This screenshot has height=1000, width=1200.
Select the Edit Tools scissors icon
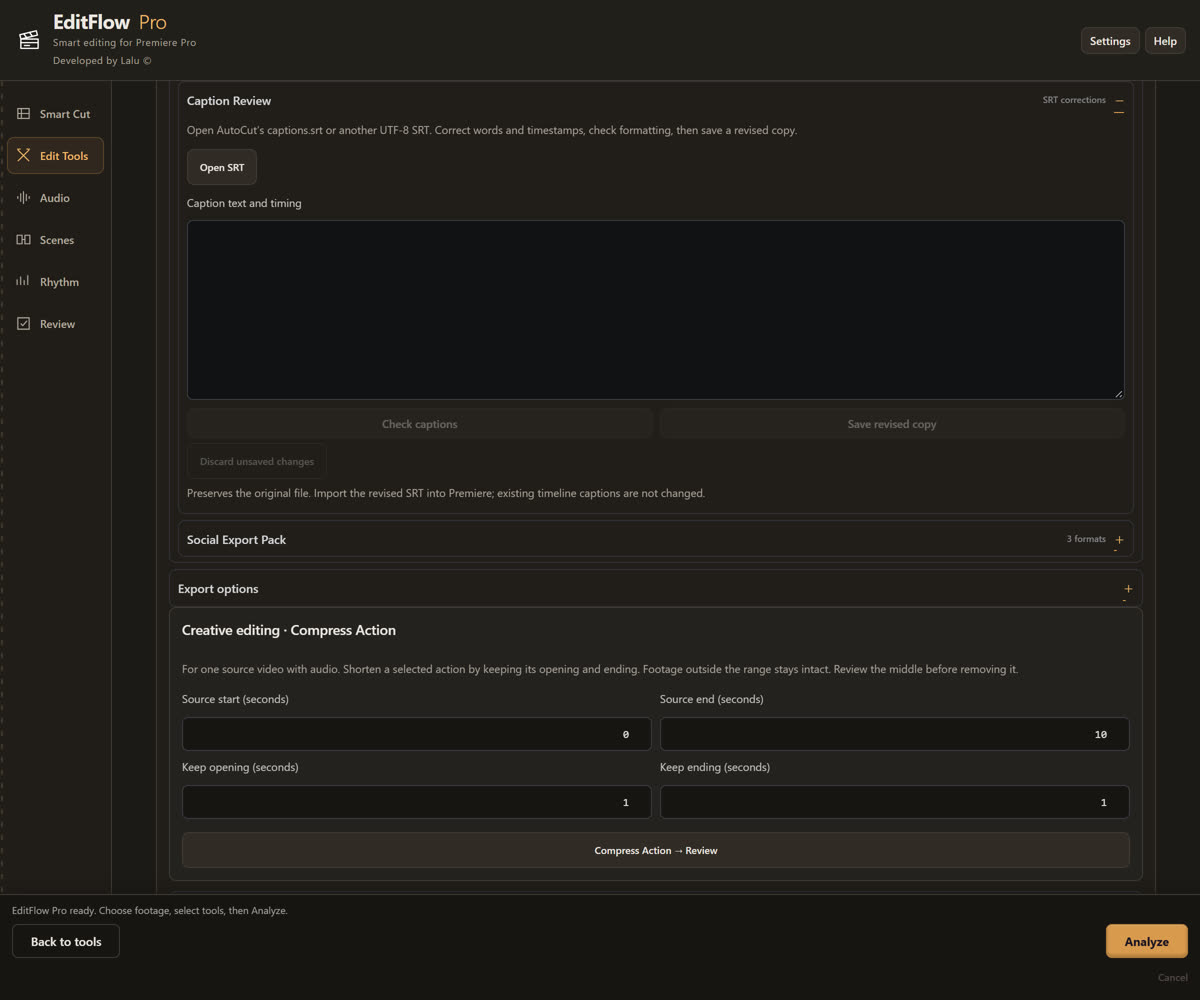click(24, 156)
